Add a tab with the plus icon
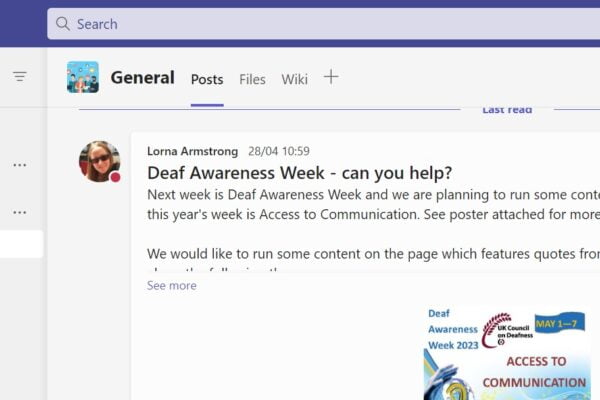Image resolution: width=600 pixels, height=400 pixels. coord(331,77)
